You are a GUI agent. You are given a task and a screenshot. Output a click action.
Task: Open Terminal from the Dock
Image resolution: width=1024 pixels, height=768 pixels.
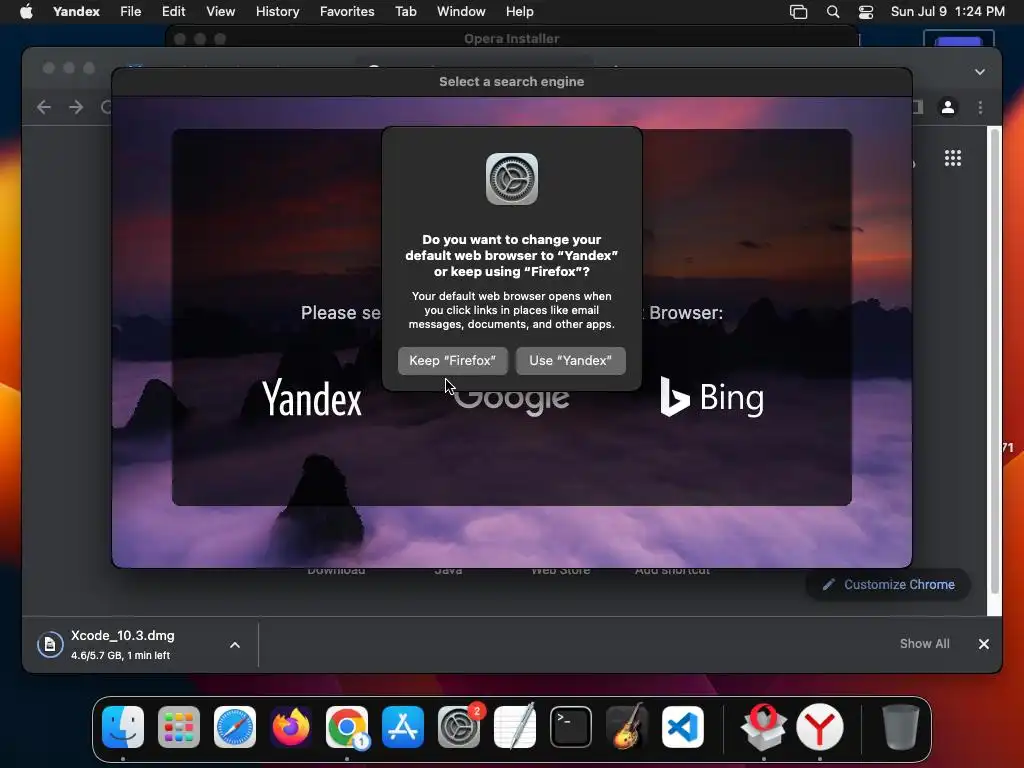pos(571,727)
